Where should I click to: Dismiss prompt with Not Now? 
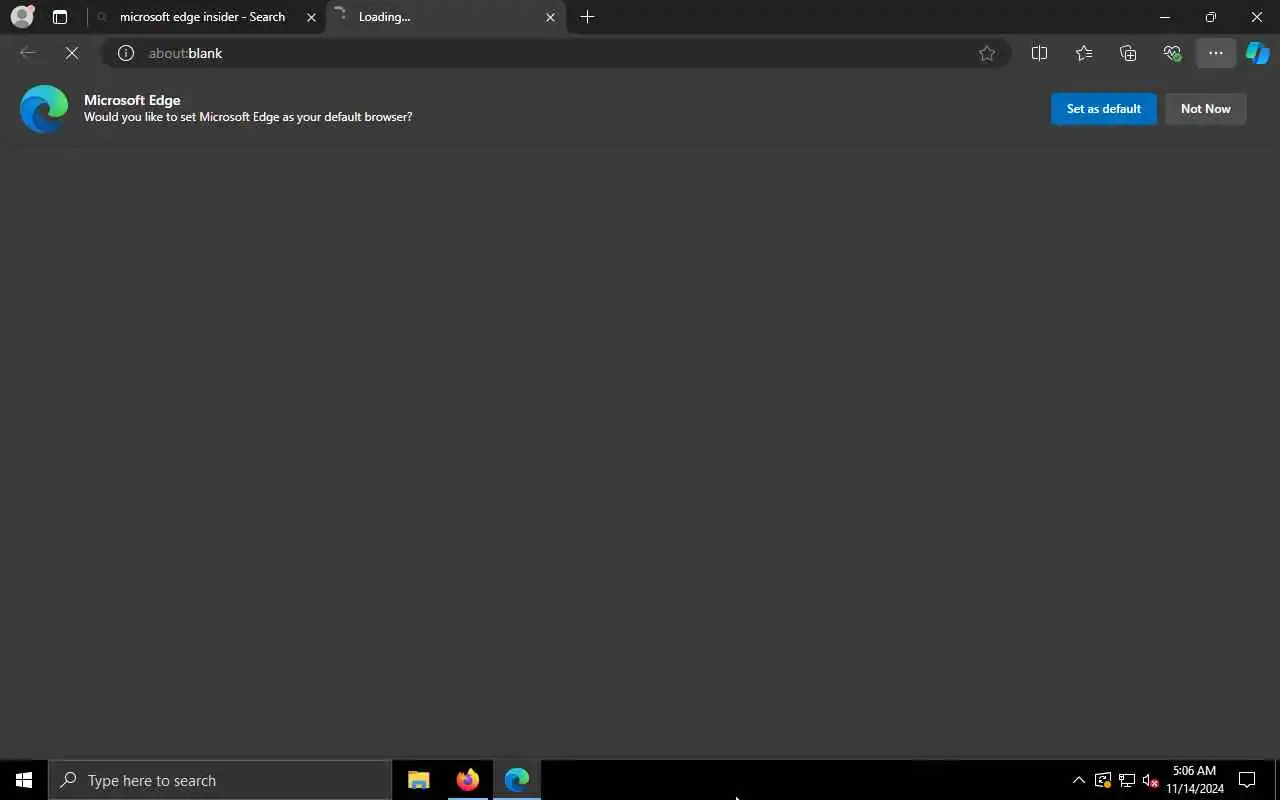click(x=1206, y=109)
